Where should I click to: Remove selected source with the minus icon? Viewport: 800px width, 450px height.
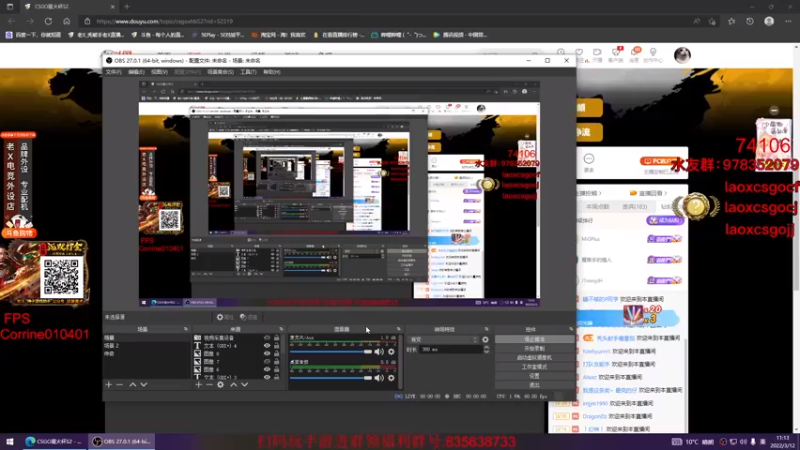point(209,385)
